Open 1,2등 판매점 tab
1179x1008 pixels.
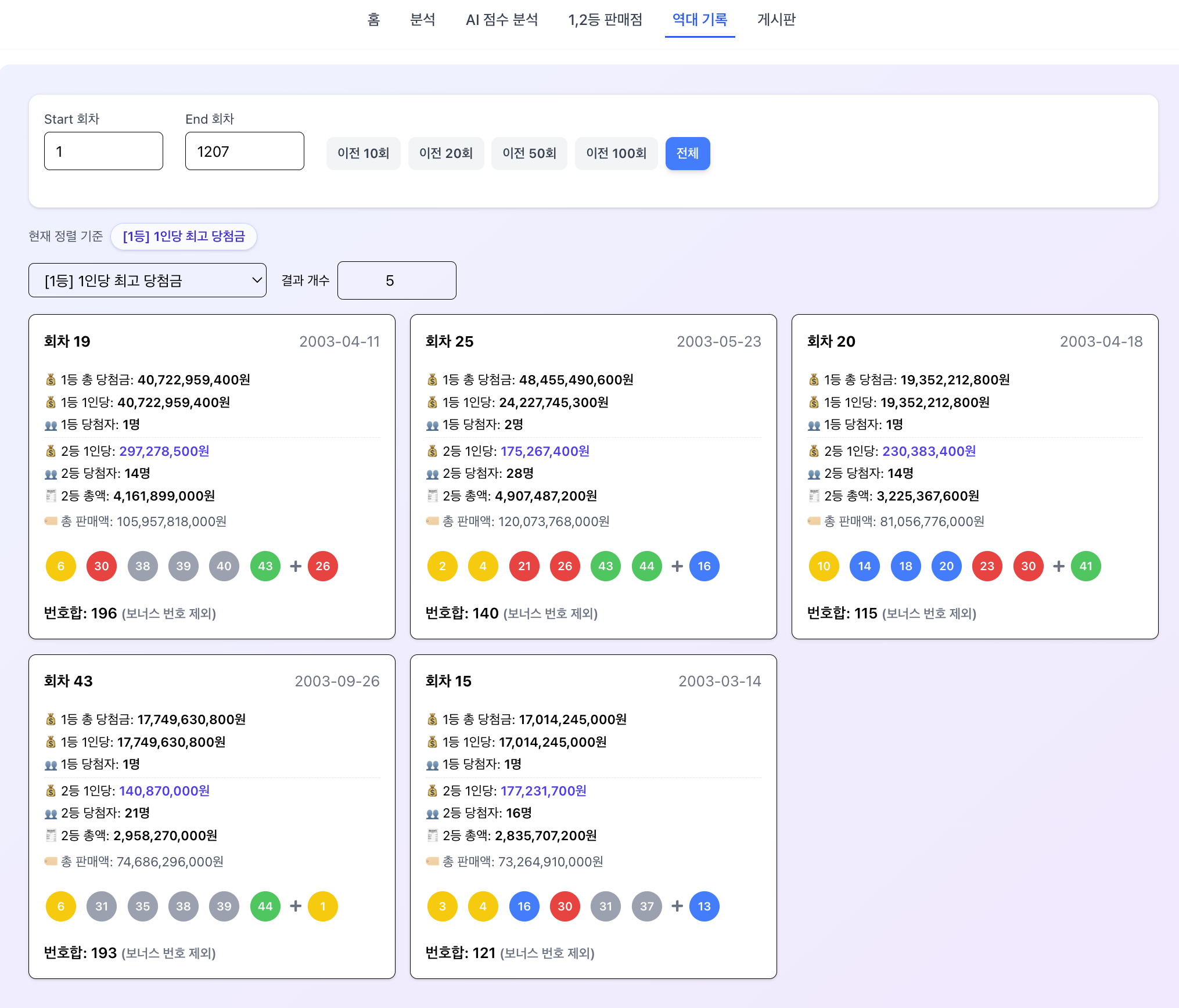pos(605,20)
